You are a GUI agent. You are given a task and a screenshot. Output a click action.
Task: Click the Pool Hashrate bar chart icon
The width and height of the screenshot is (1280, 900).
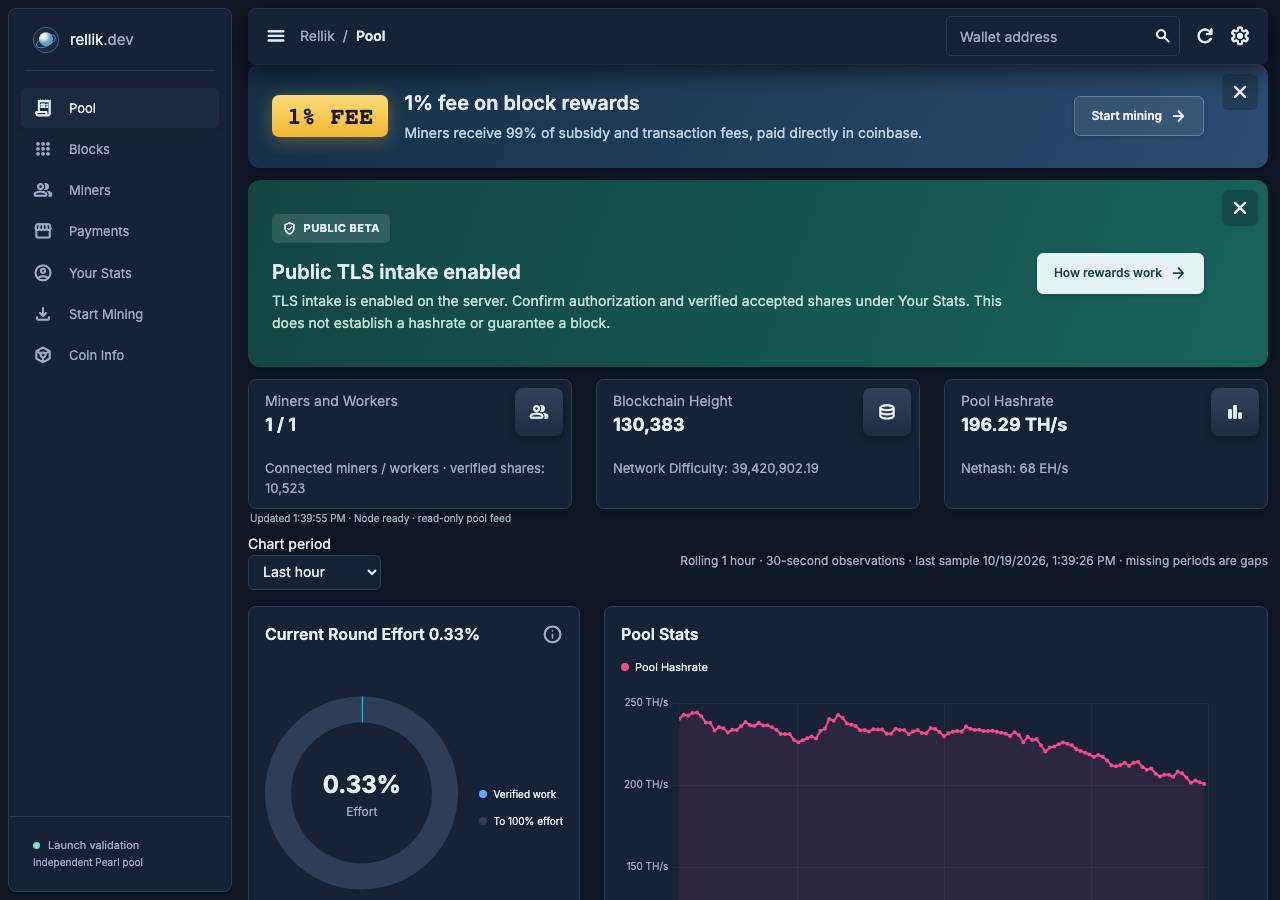click(1235, 412)
